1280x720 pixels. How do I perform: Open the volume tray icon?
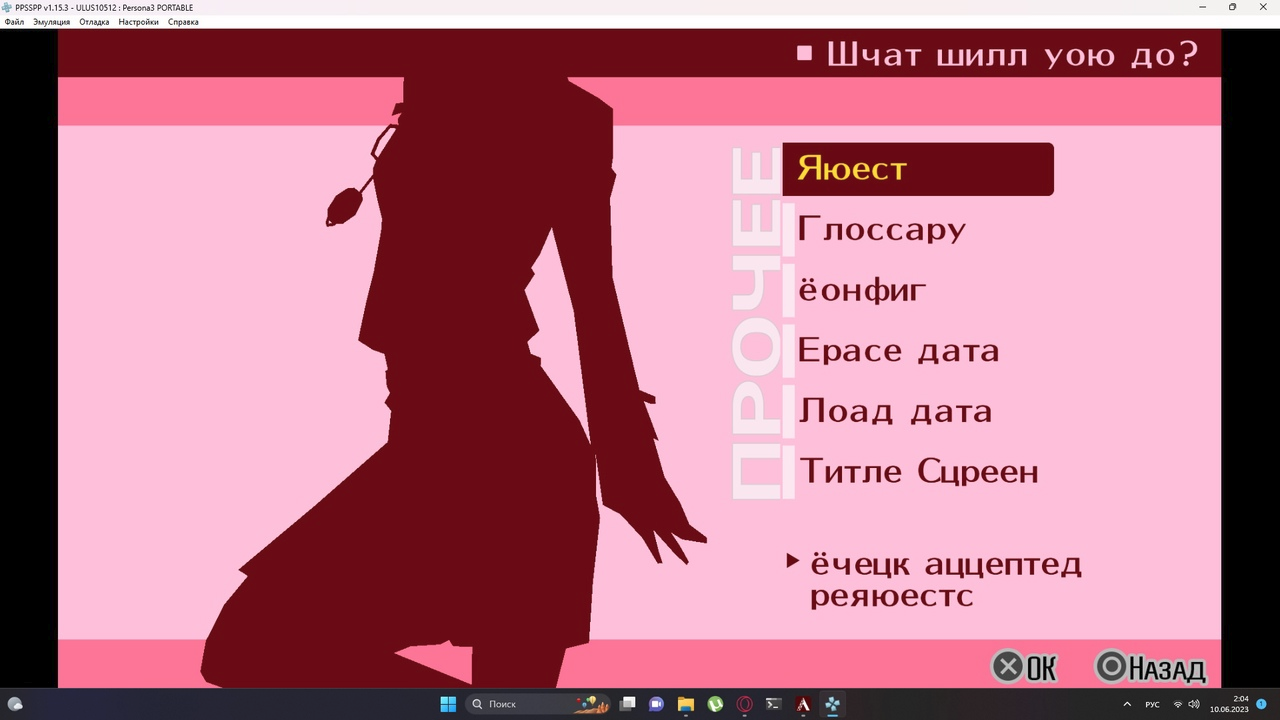coord(1193,704)
